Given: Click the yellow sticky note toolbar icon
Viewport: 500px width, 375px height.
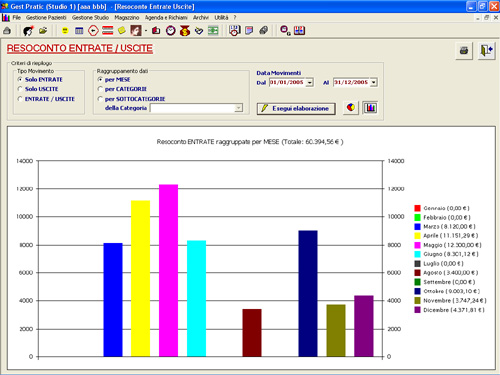Looking at the screenshot, I should coord(122,31).
